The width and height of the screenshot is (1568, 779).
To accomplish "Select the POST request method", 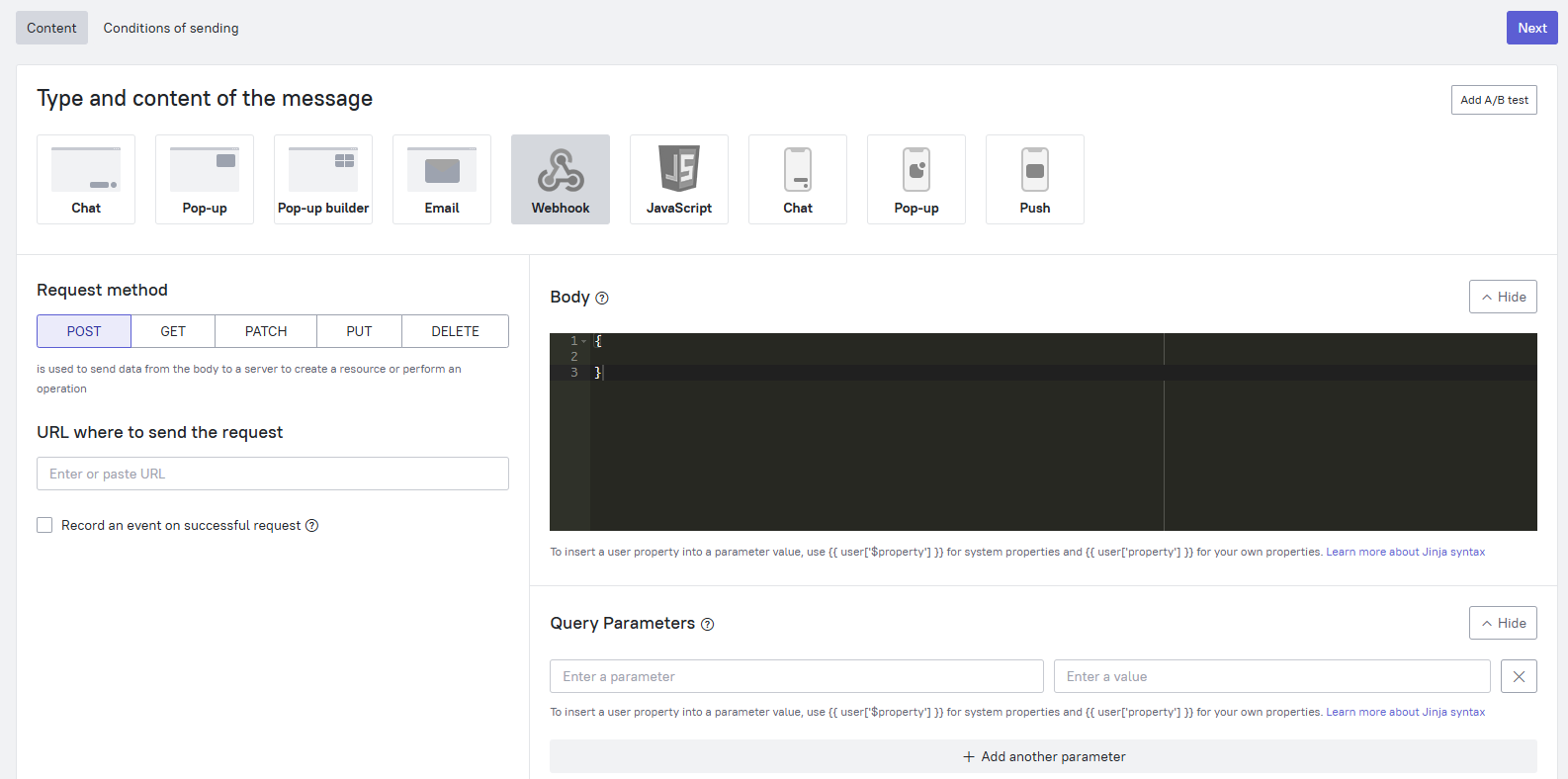I will pyautogui.click(x=84, y=331).
